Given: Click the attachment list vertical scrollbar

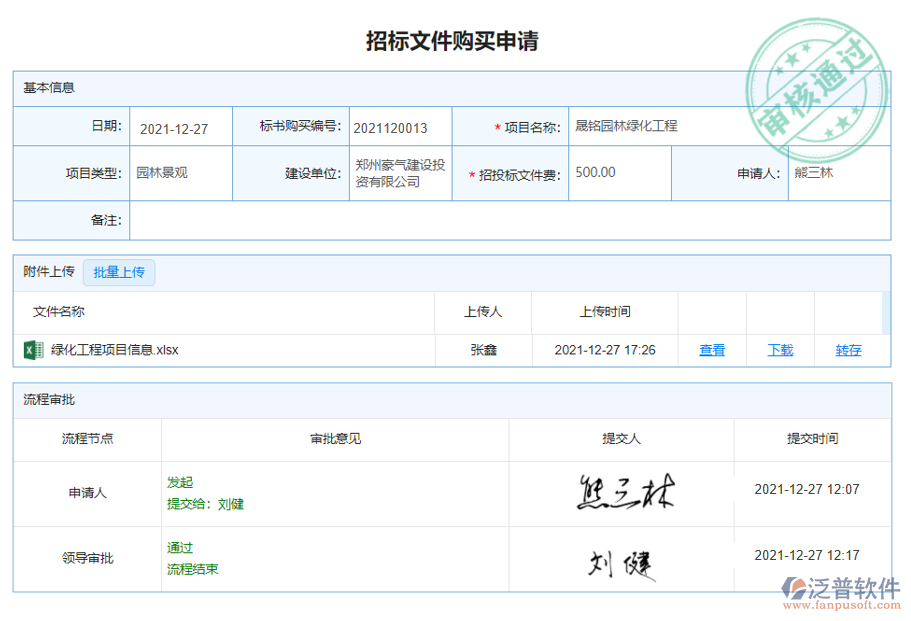Looking at the screenshot, I should (885, 312).
